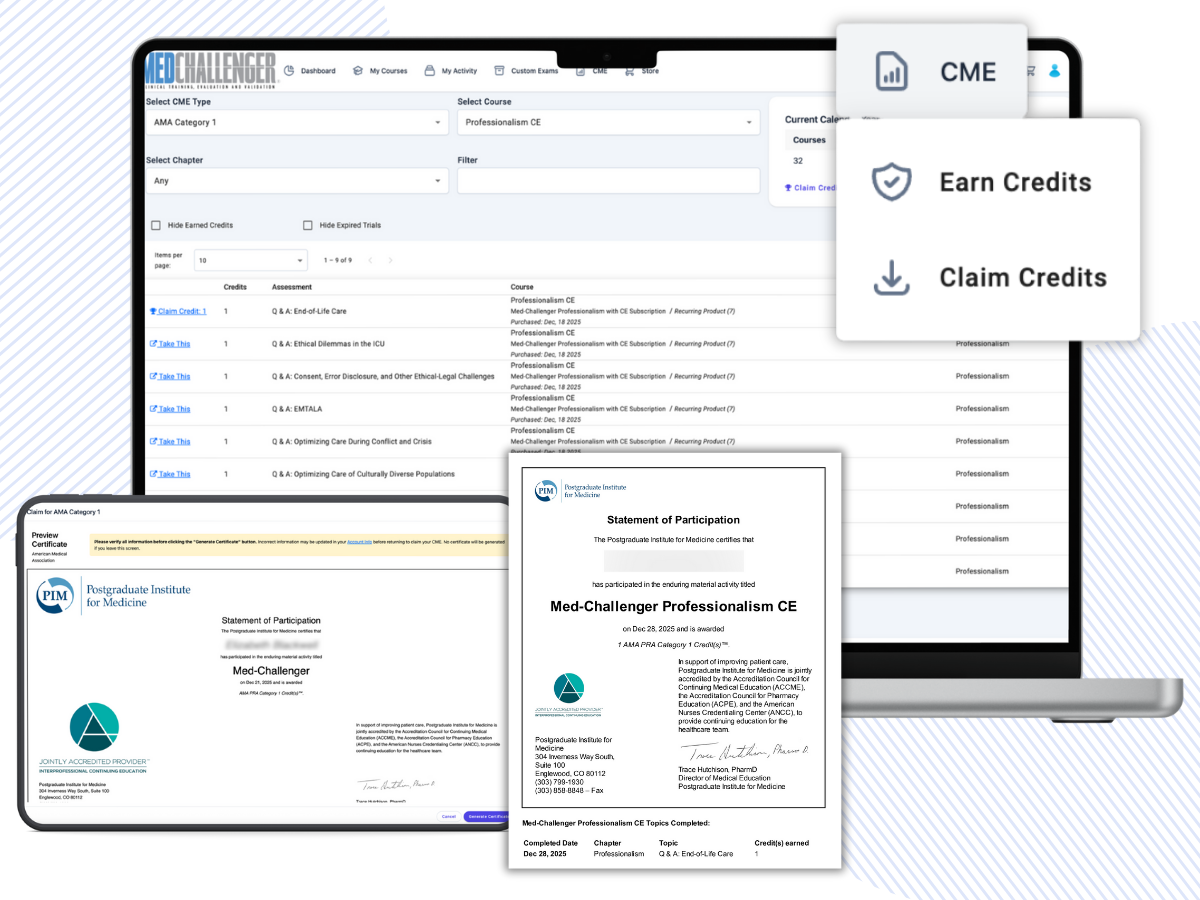Select the My Courses graduation cap icon

360,70
